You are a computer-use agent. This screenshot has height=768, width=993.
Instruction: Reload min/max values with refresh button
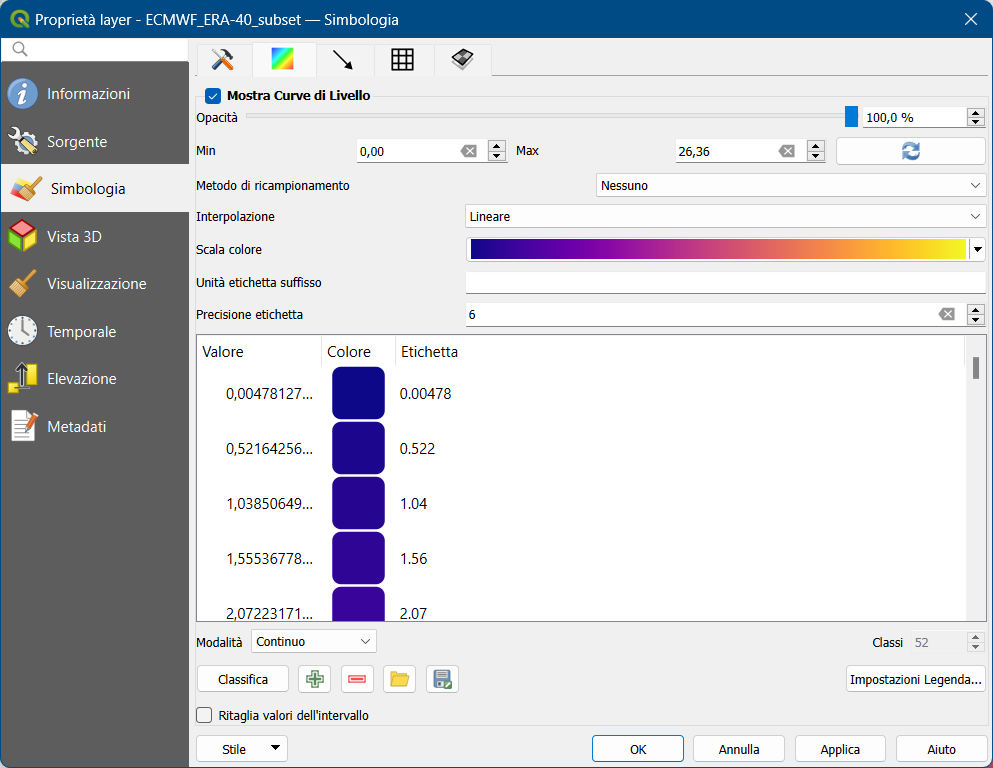911,151
